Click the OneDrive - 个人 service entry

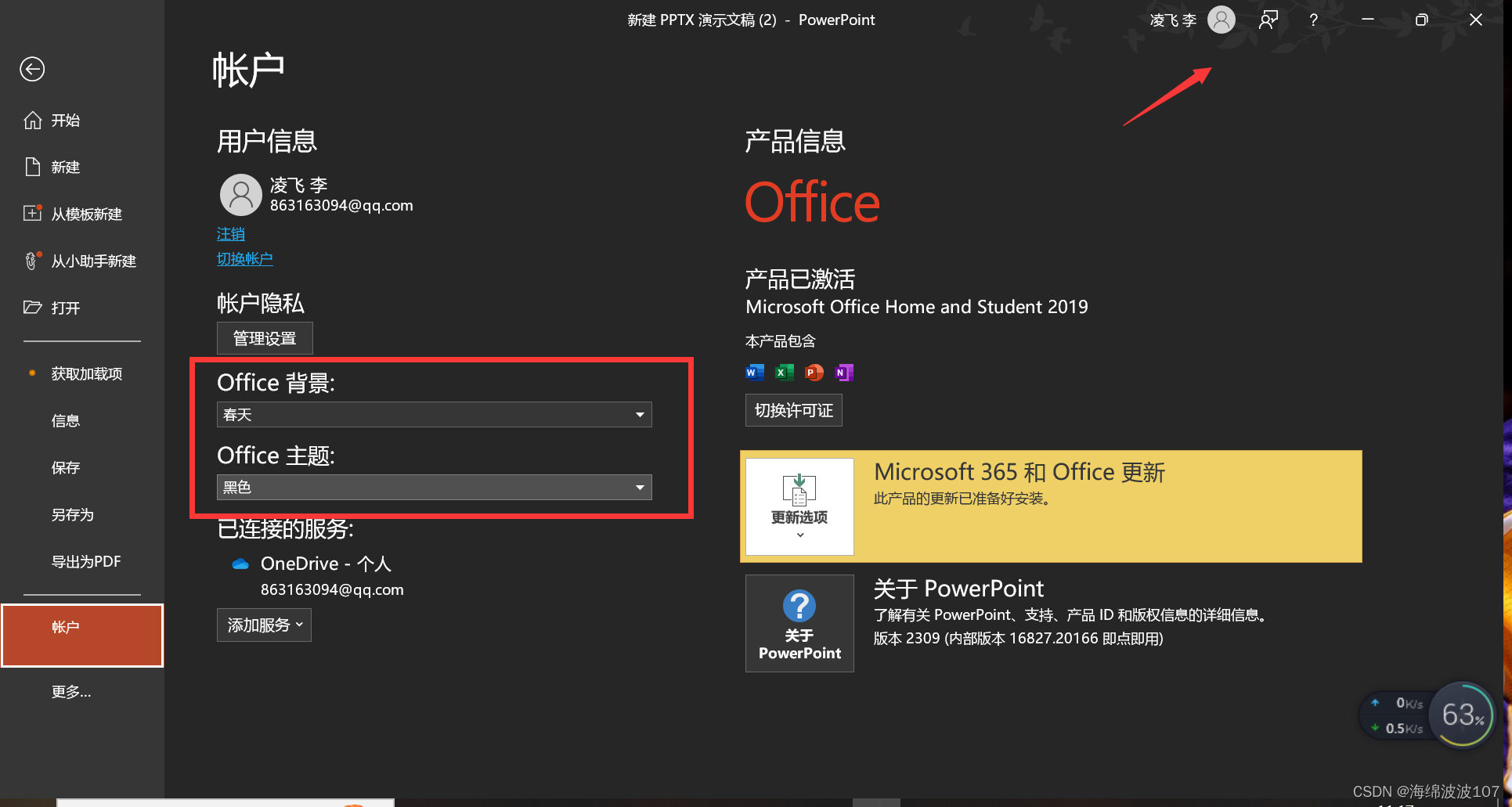326,564
